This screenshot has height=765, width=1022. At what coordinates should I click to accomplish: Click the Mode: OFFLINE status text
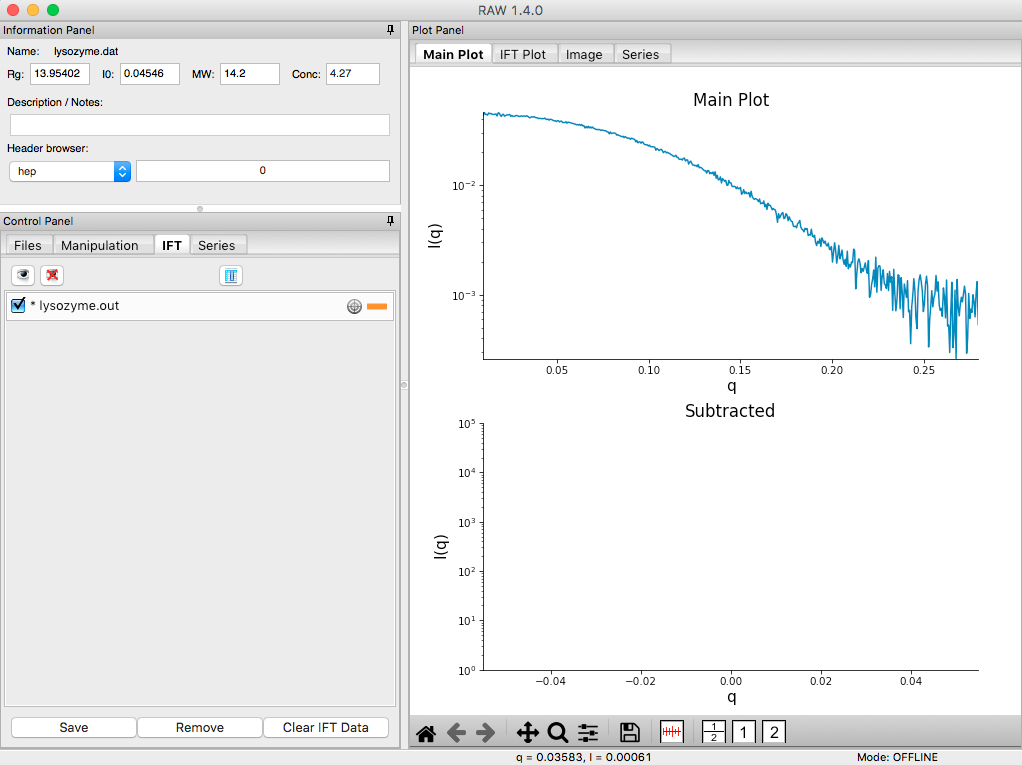pyautogui.click(x=897, y=757)
